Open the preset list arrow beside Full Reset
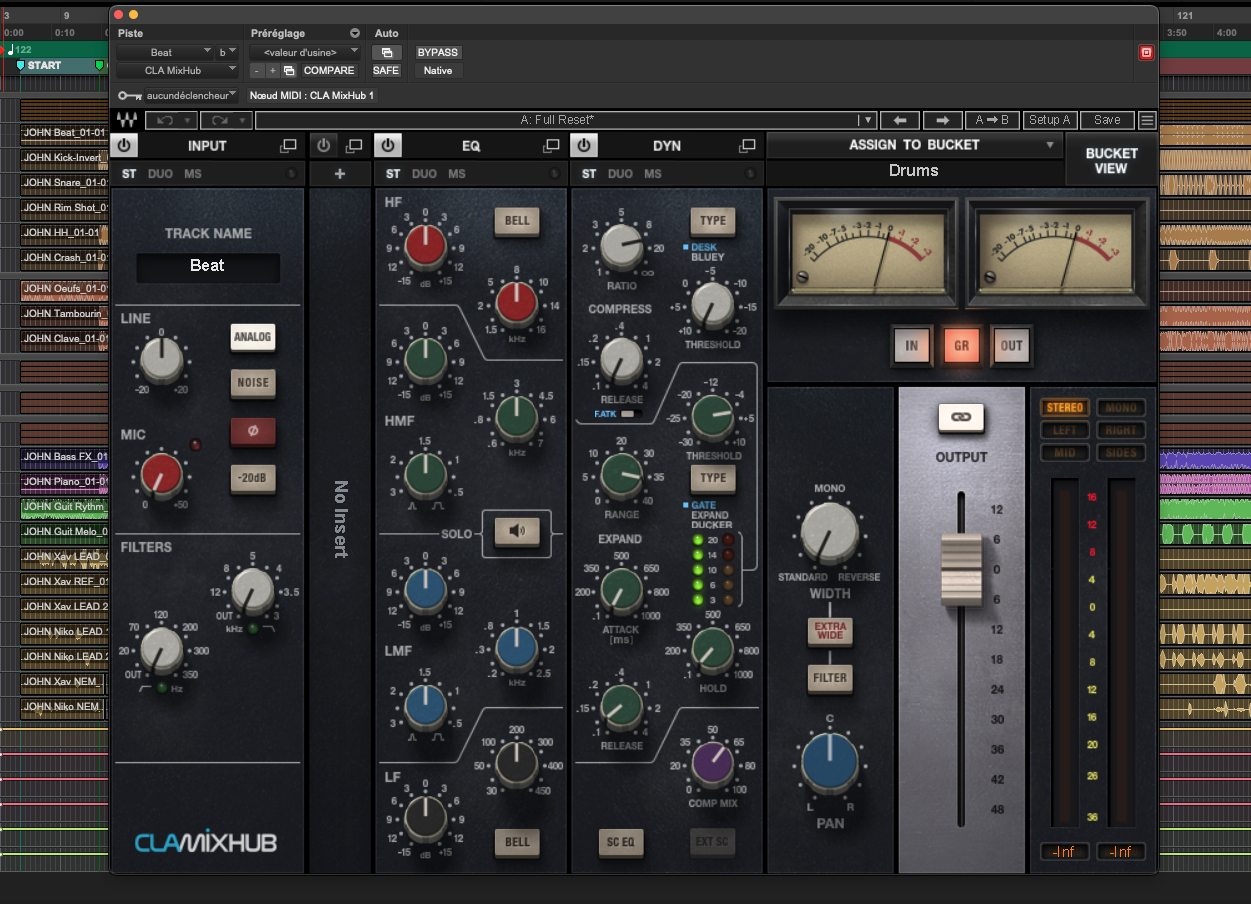Image resolution: width=1251 pixels, height=904 pixels. point(868,120)
